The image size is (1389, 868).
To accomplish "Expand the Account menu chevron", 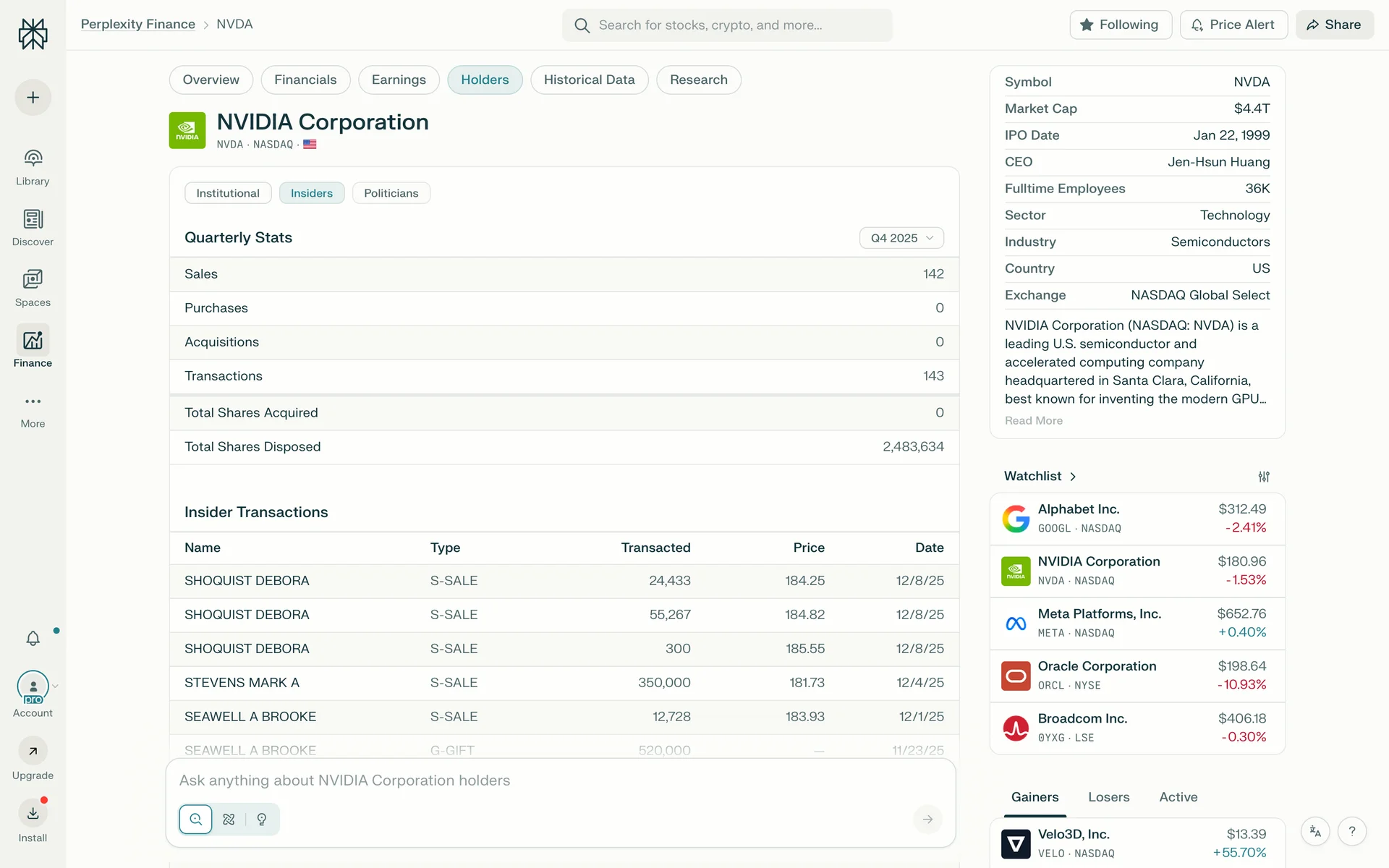I will [56, 686].
